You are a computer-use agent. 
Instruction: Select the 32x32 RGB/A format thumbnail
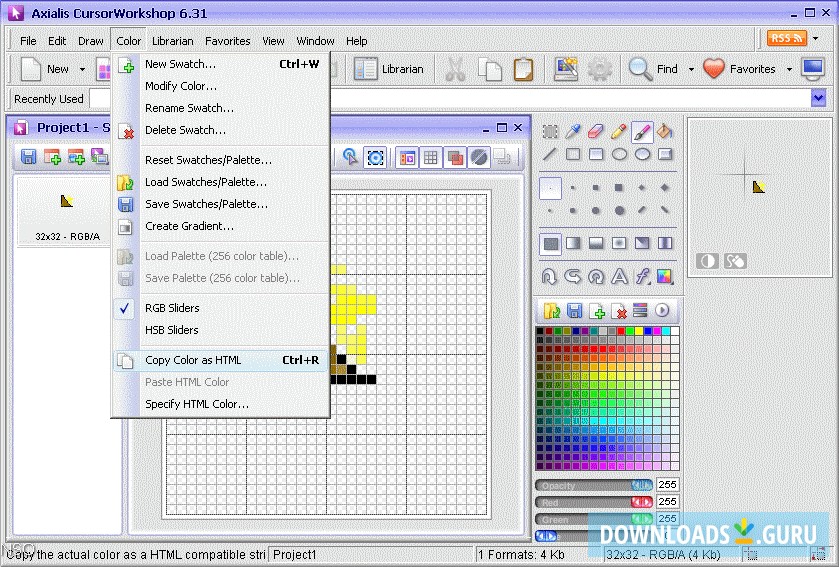pyautogui.click(x=67, y=212)
